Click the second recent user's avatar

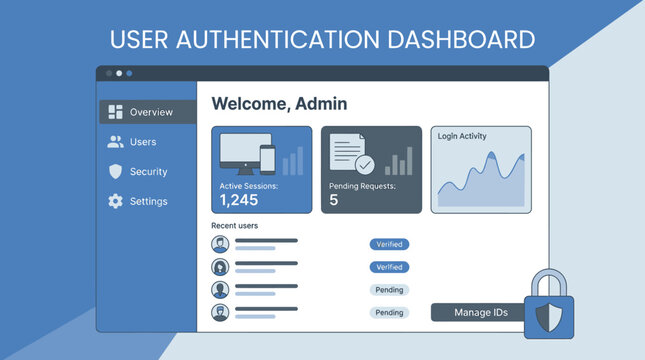220,267
